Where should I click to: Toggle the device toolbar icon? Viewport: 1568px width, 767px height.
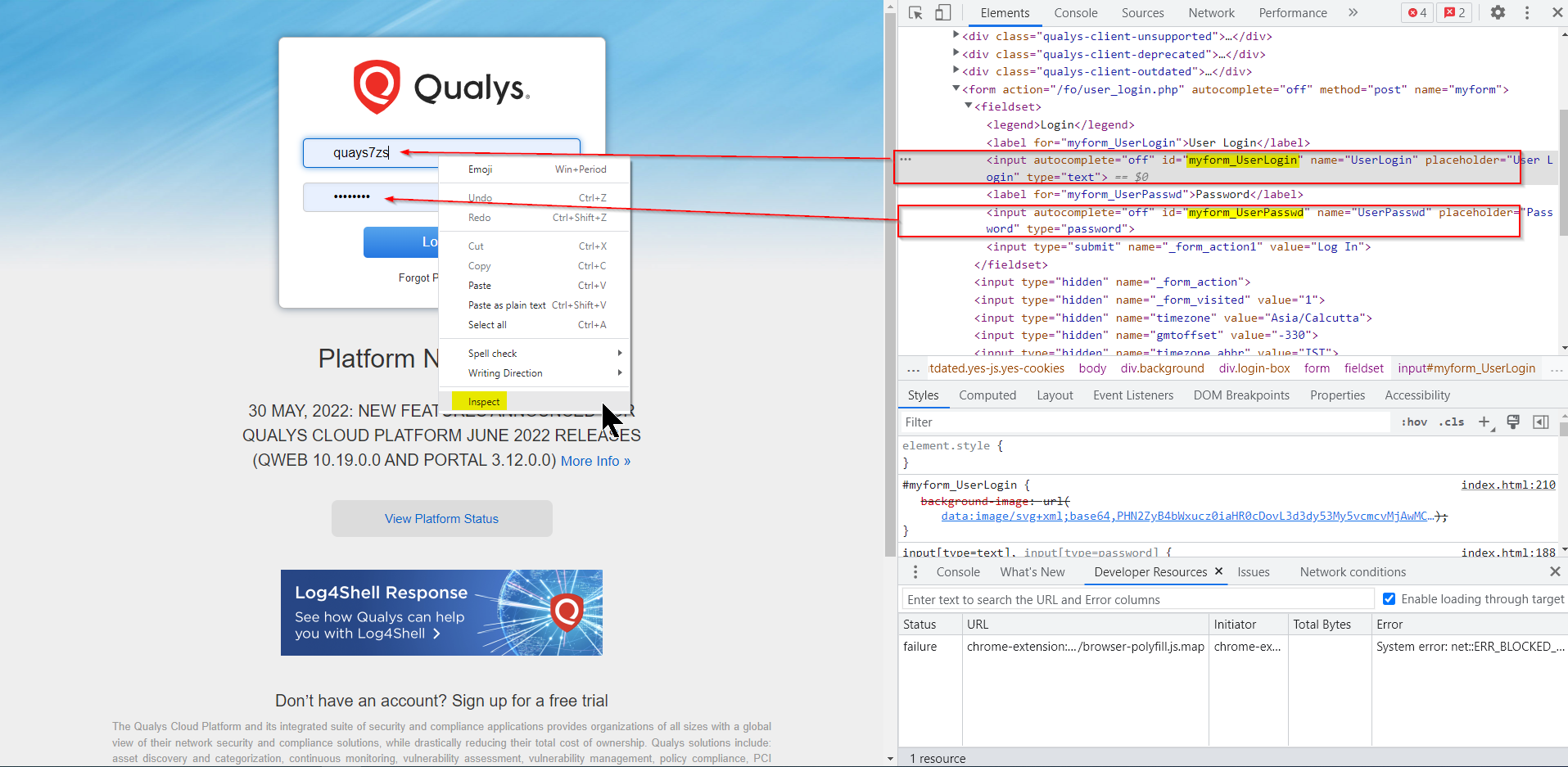click(x=942, y=12)
